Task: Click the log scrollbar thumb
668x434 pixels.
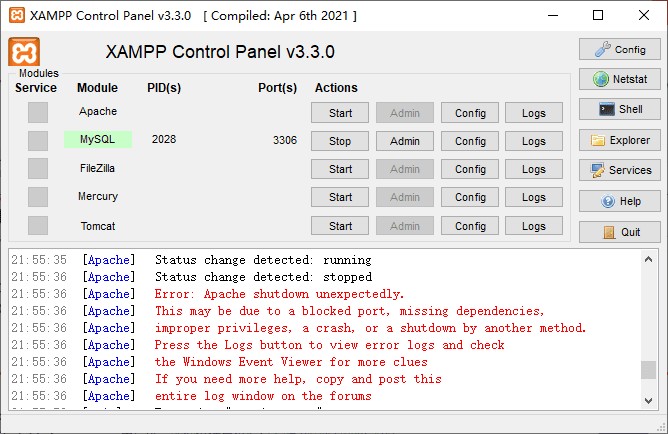Action: pos(648,370)
